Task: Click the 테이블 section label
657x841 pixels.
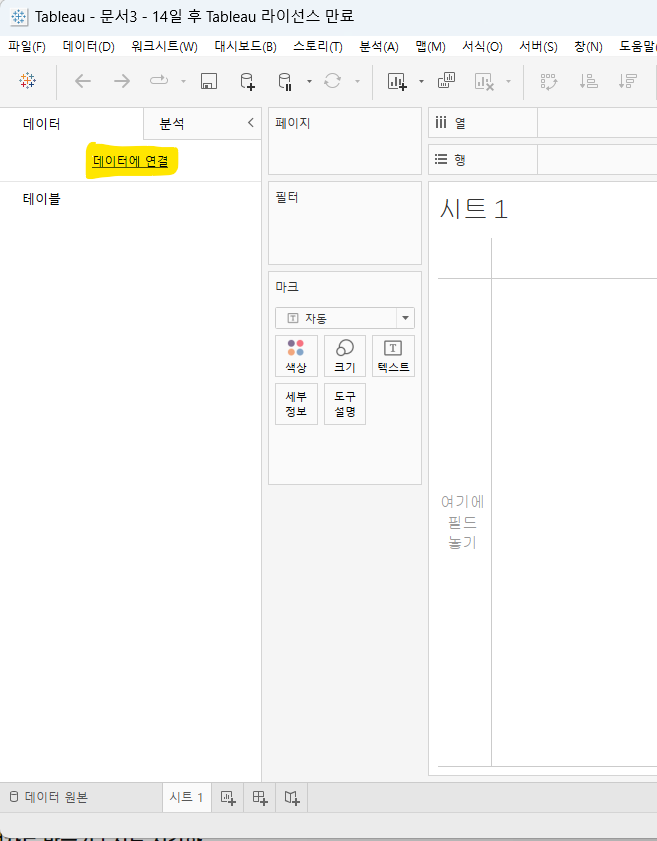Action: (x=41, y=199)
